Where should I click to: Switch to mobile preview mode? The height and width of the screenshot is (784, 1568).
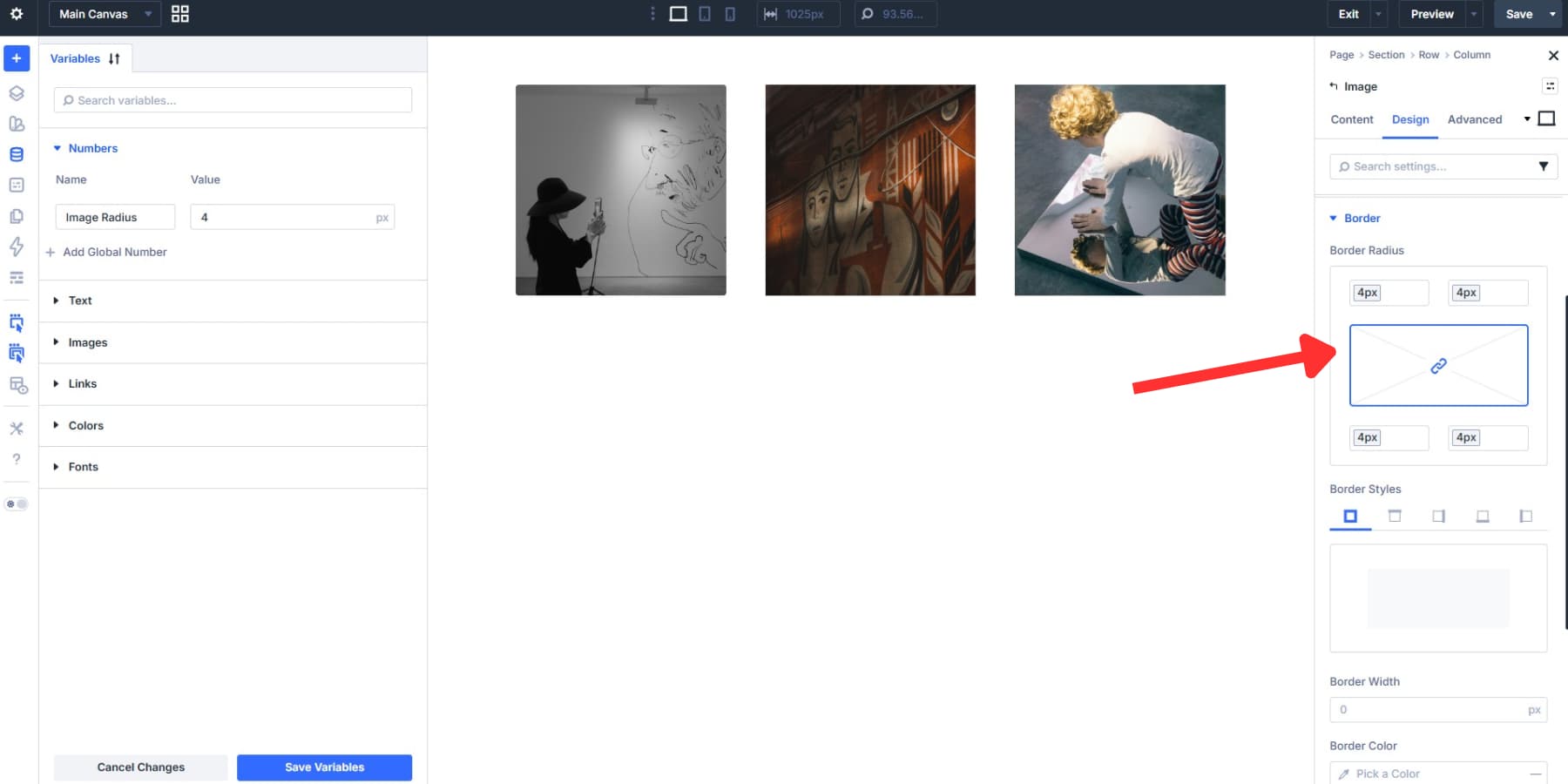(x=731, y=14)
